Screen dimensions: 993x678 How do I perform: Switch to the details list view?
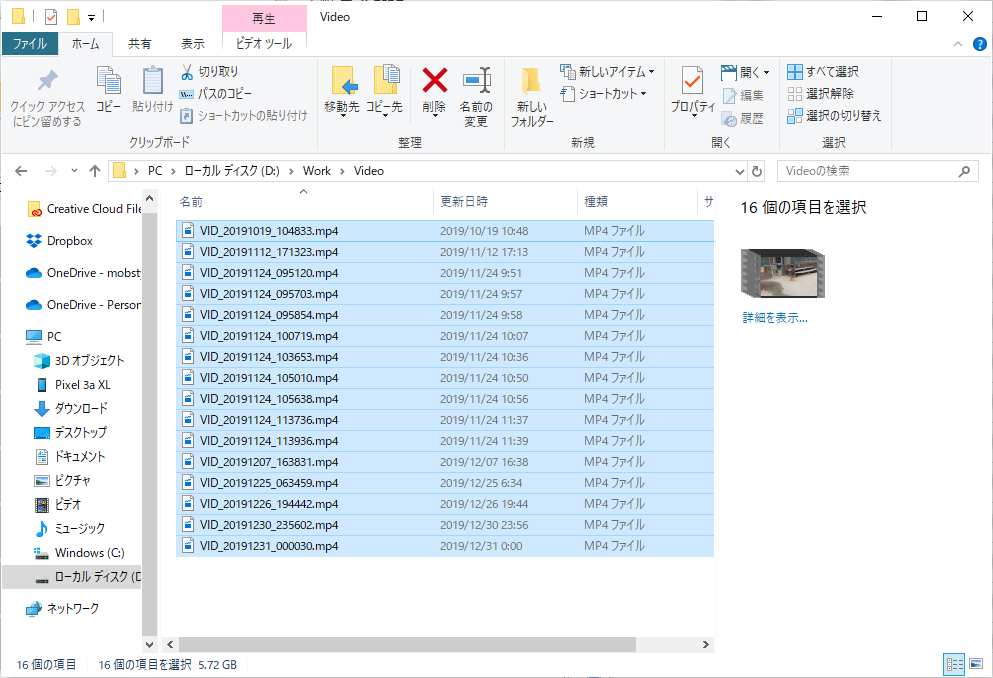point(954,664)
